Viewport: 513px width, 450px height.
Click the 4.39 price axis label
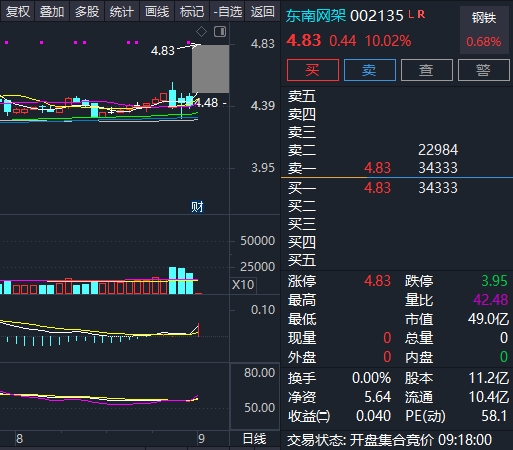(x=263, y=106)
